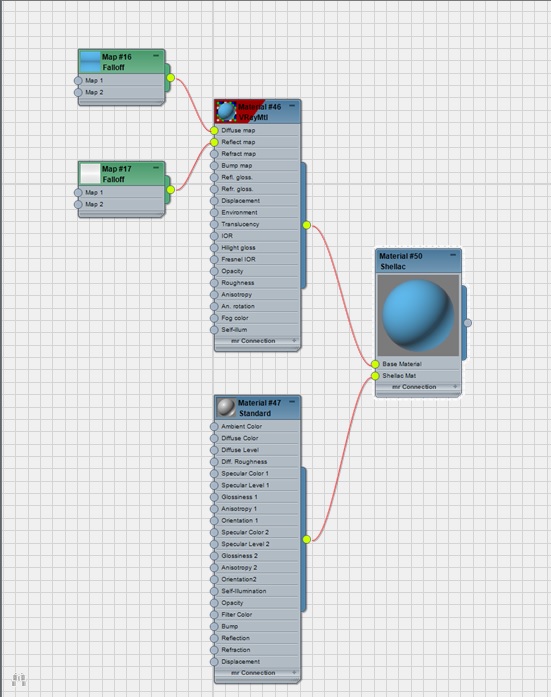551x697 pixels.
Task: Click the Glossiness 2 slot label
Action: click(x=240, y=556)
